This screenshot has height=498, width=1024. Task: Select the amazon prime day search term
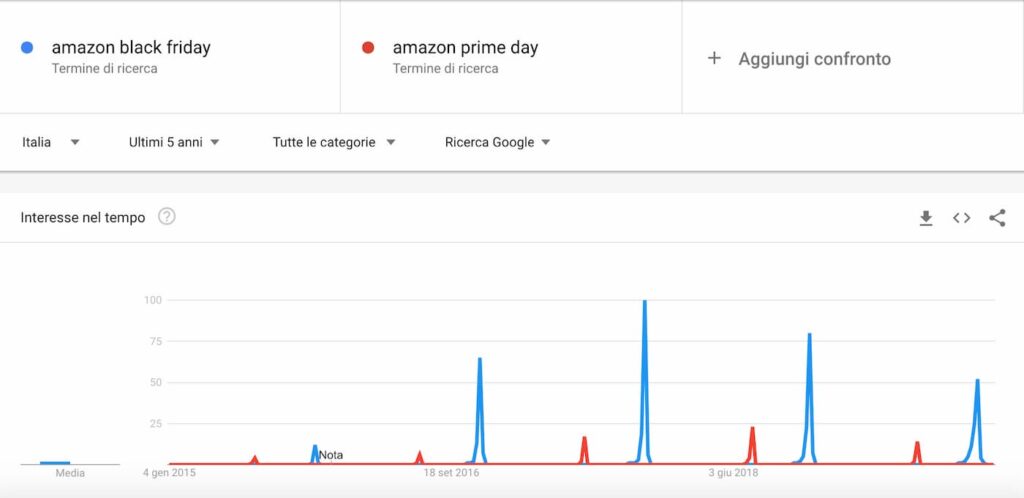(465, 48)
